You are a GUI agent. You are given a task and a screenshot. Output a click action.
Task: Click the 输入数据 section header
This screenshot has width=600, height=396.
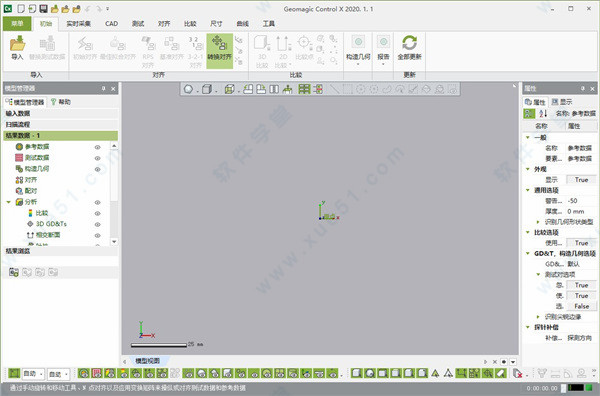point(60,113)
